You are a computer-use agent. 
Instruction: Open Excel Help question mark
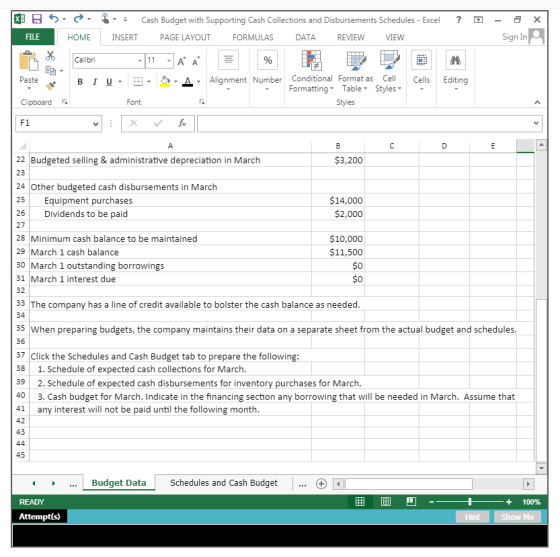(x=459, y=20)
